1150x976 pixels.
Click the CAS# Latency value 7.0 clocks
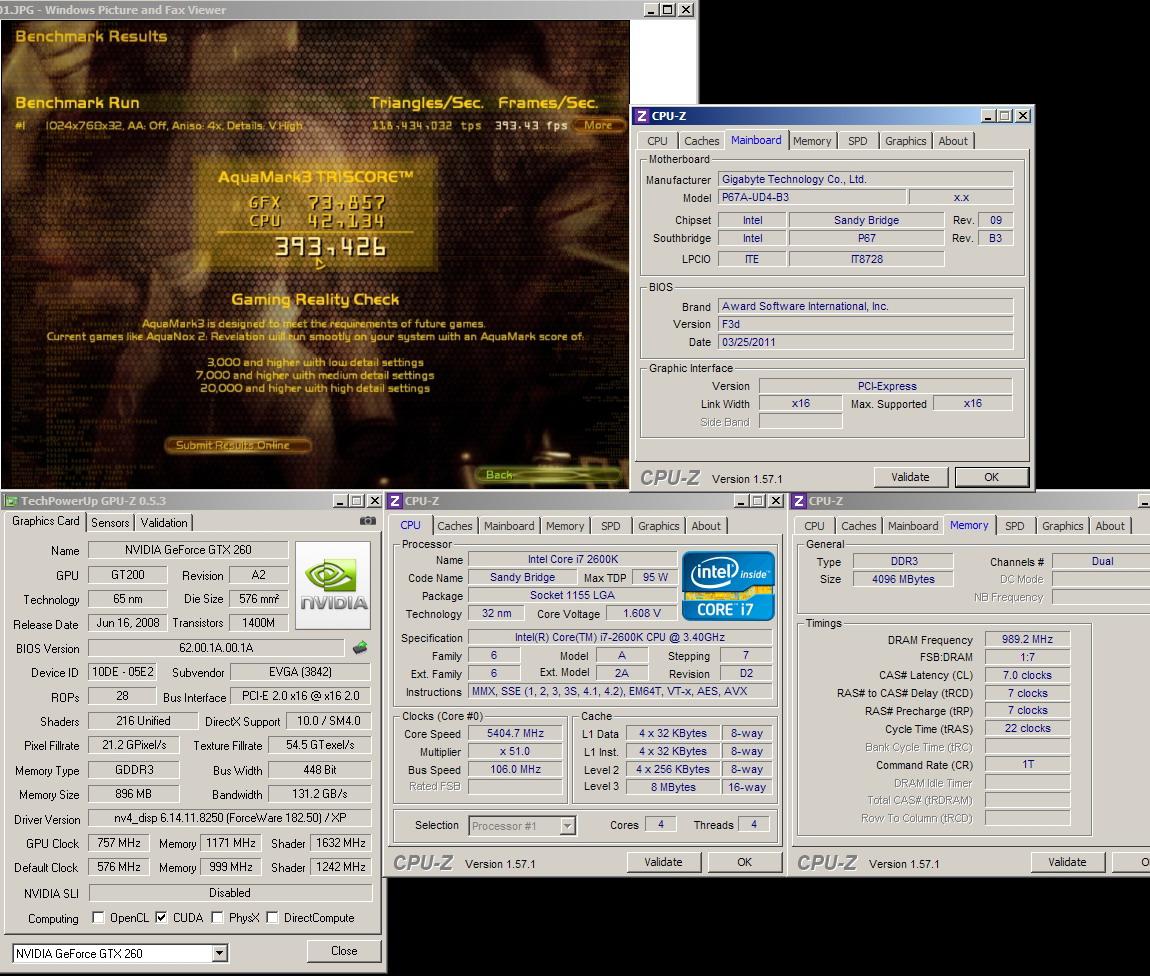pyautogui.click(x=1027, y=675)
